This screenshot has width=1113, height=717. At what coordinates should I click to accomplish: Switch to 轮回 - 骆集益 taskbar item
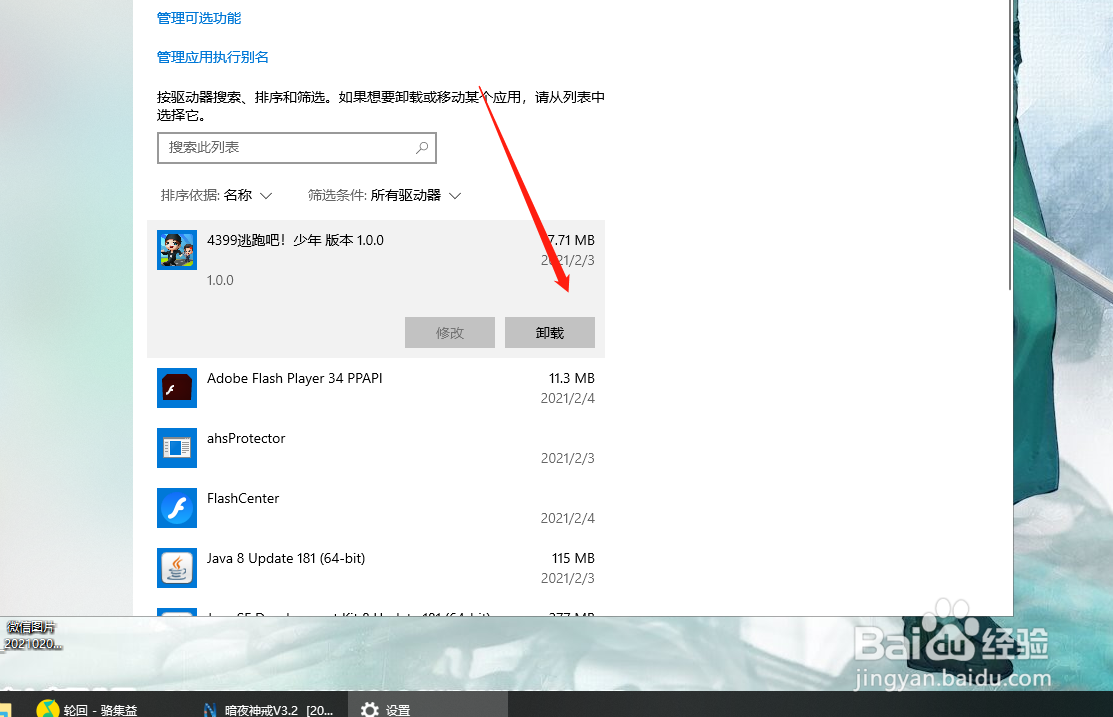click(x=87, y=709)
